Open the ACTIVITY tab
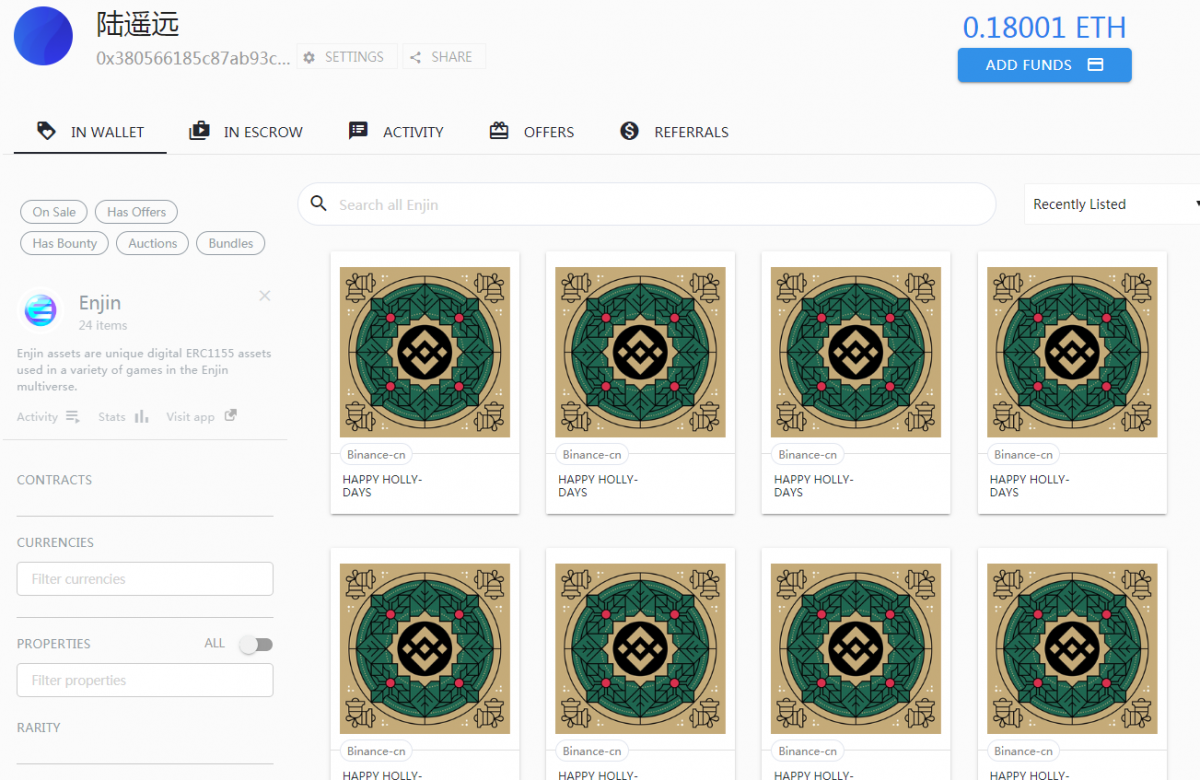1200x780 pixels. (x=396, y=131)
